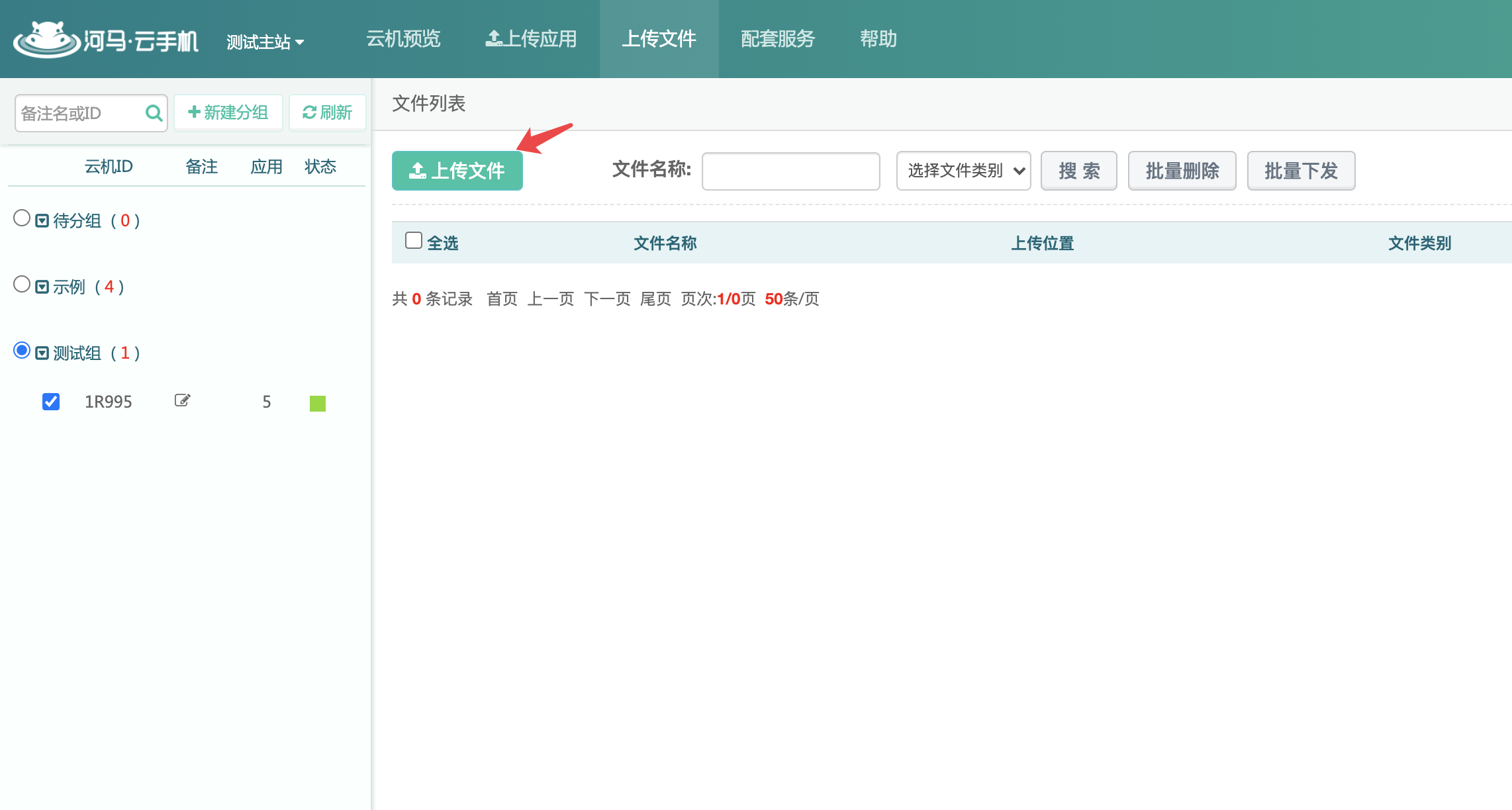Click the 应用 column header in sidebar

click(267, 167)
